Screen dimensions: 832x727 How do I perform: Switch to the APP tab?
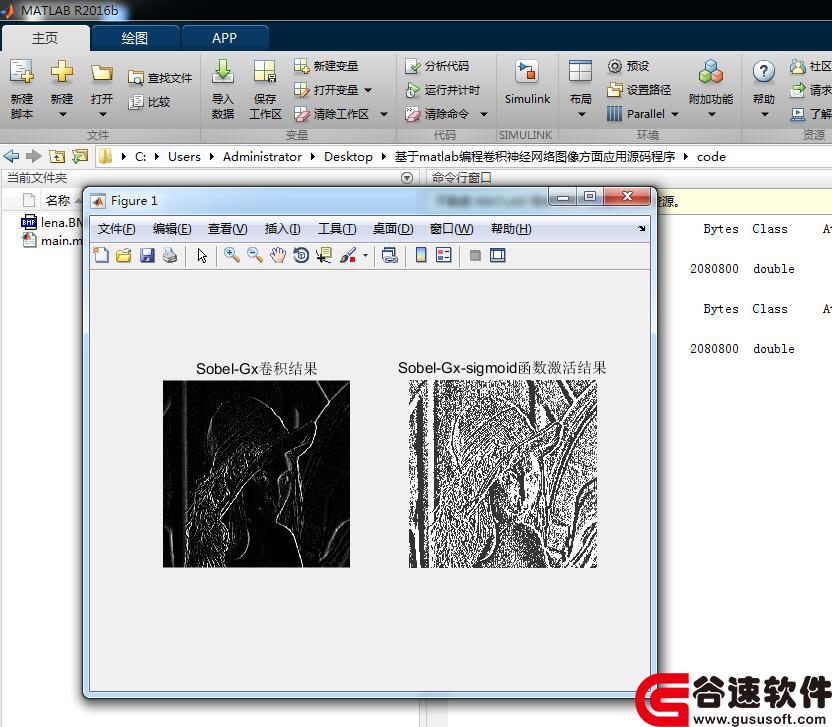point(224,38)
